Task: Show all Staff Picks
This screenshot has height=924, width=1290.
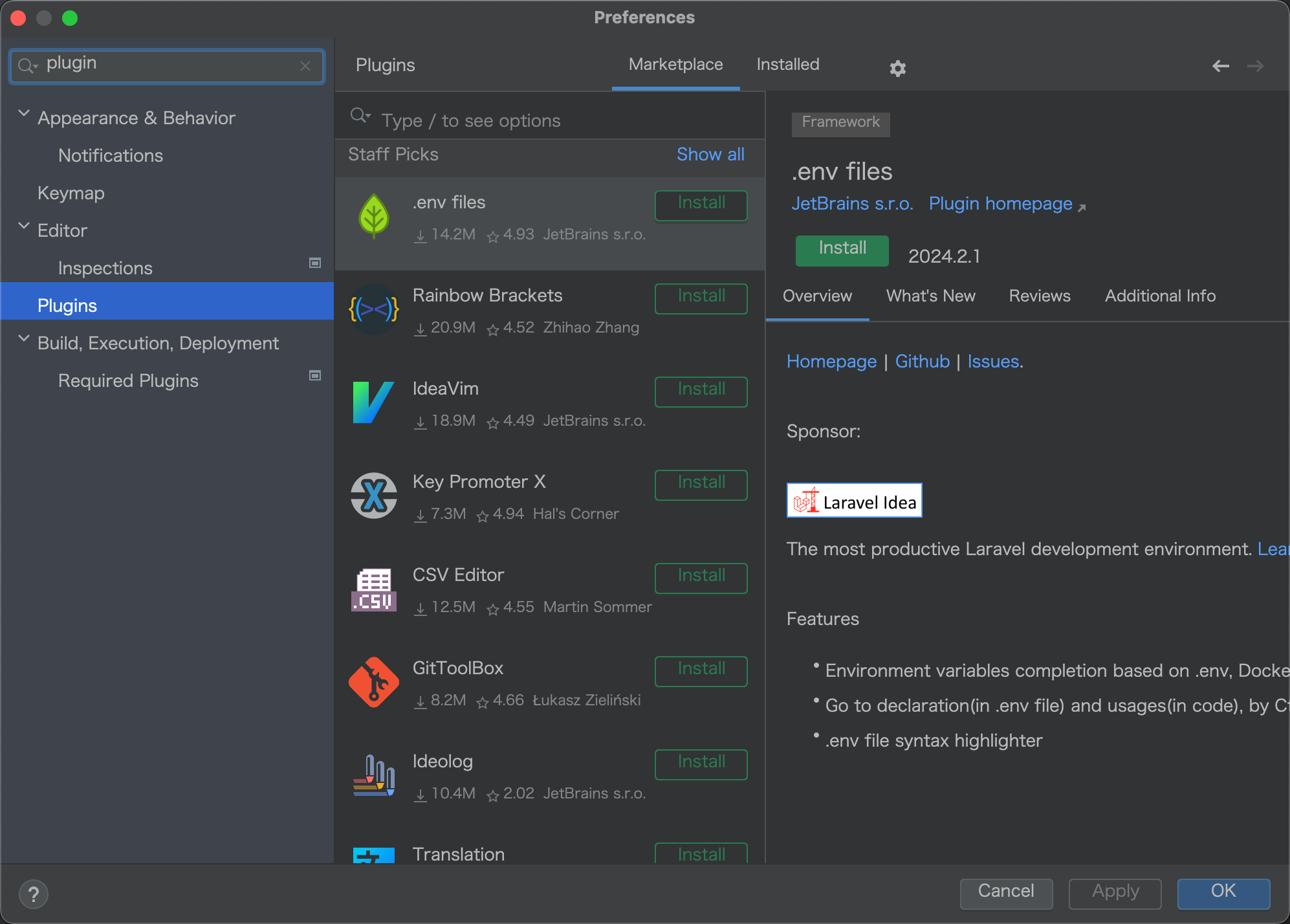Action: click(710, 155)
